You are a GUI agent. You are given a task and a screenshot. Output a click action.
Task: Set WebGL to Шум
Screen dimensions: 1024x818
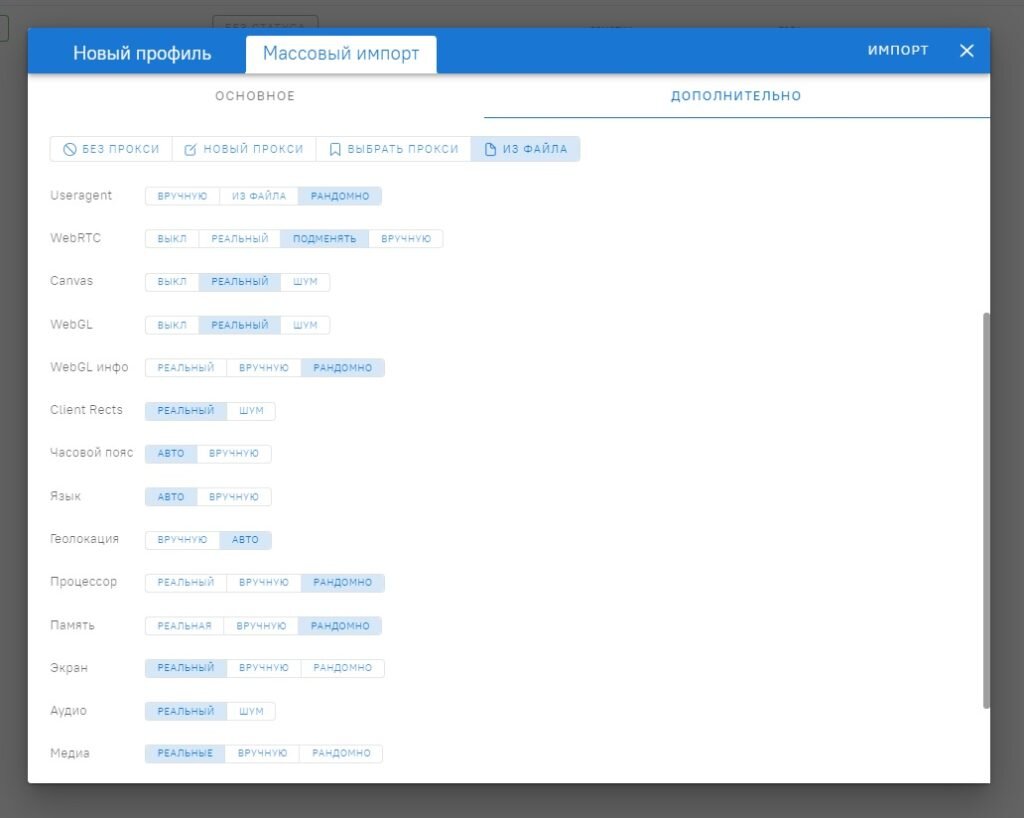click(305, 324)
